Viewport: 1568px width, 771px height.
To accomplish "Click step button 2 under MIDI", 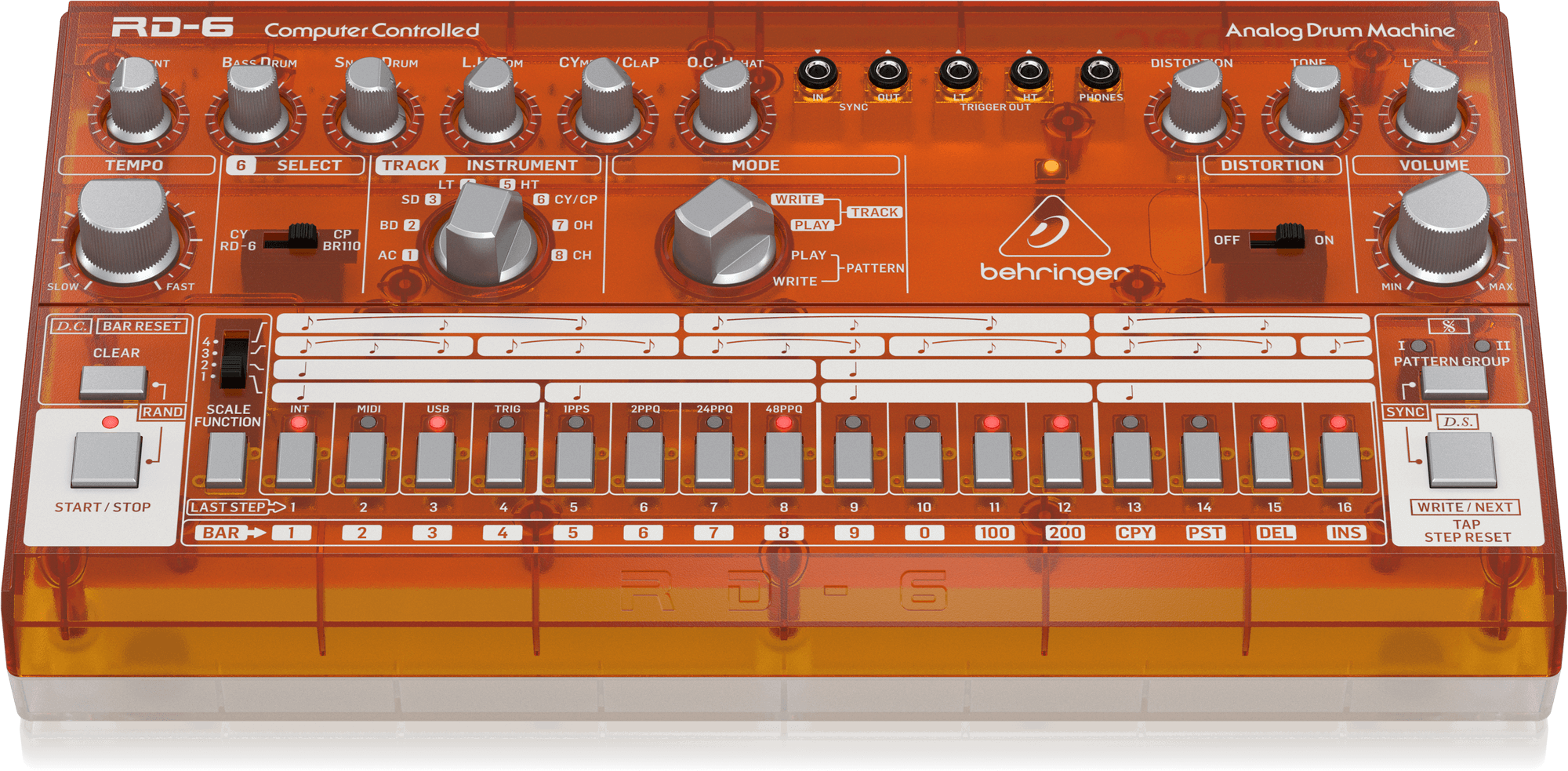I will (366, 458).
